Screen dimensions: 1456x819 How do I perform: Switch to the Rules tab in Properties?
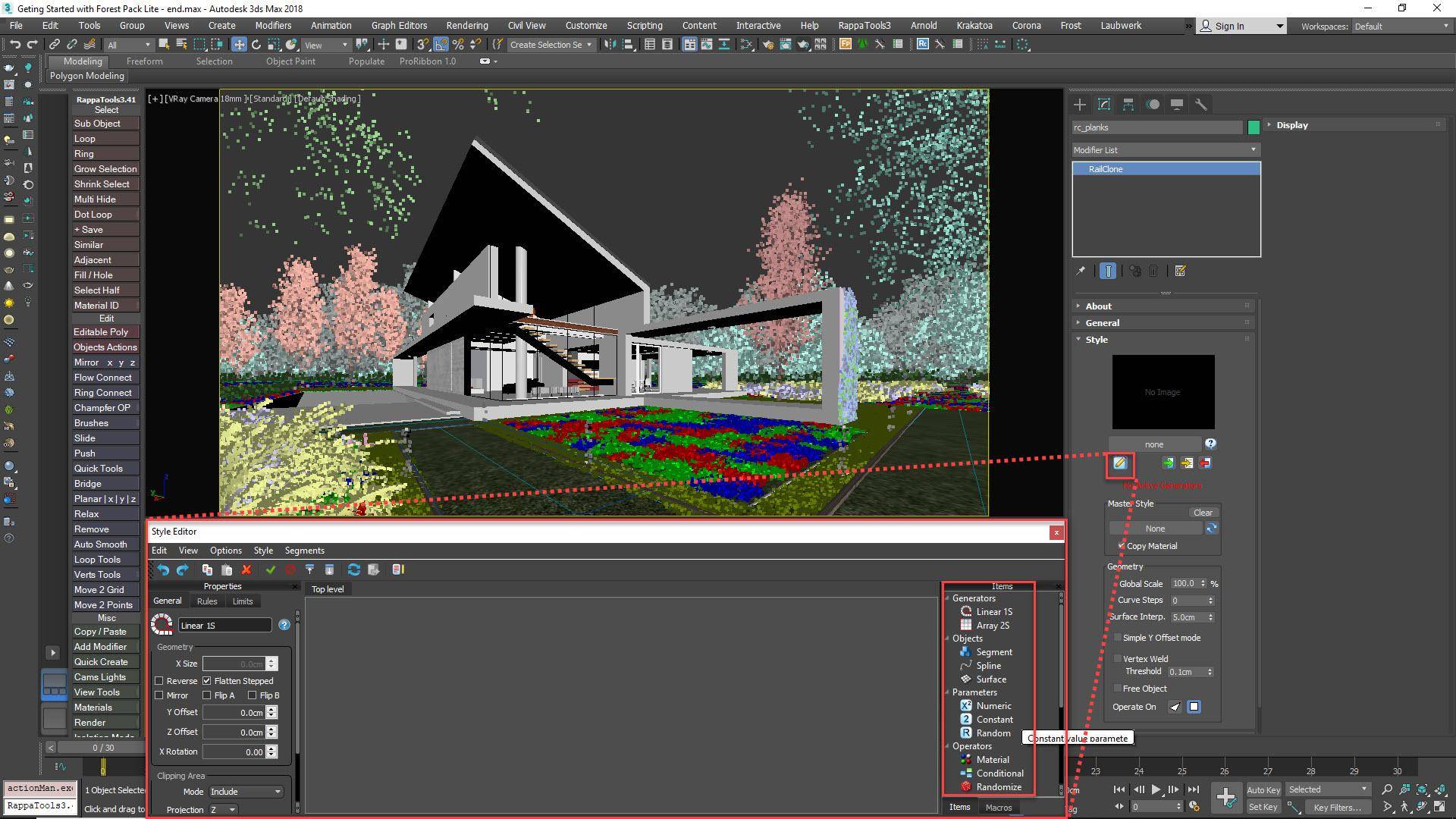(x=206, y=601)
